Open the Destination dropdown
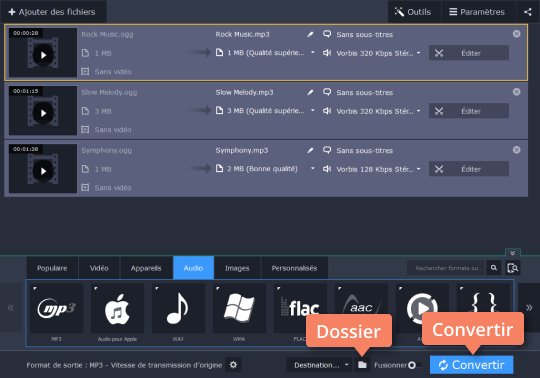The height and width of the screenshot is (378, 540). (x=319, y=365)
